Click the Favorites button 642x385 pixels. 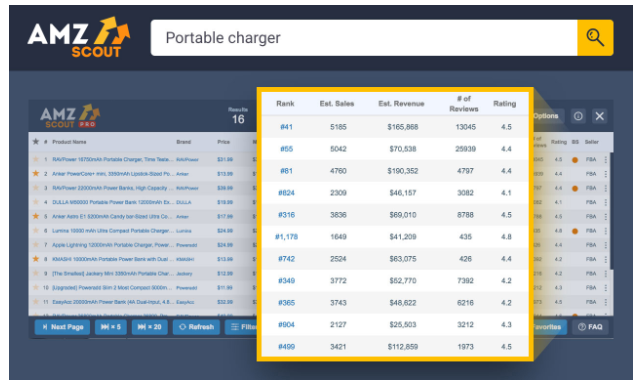click(x=548, y=327)
